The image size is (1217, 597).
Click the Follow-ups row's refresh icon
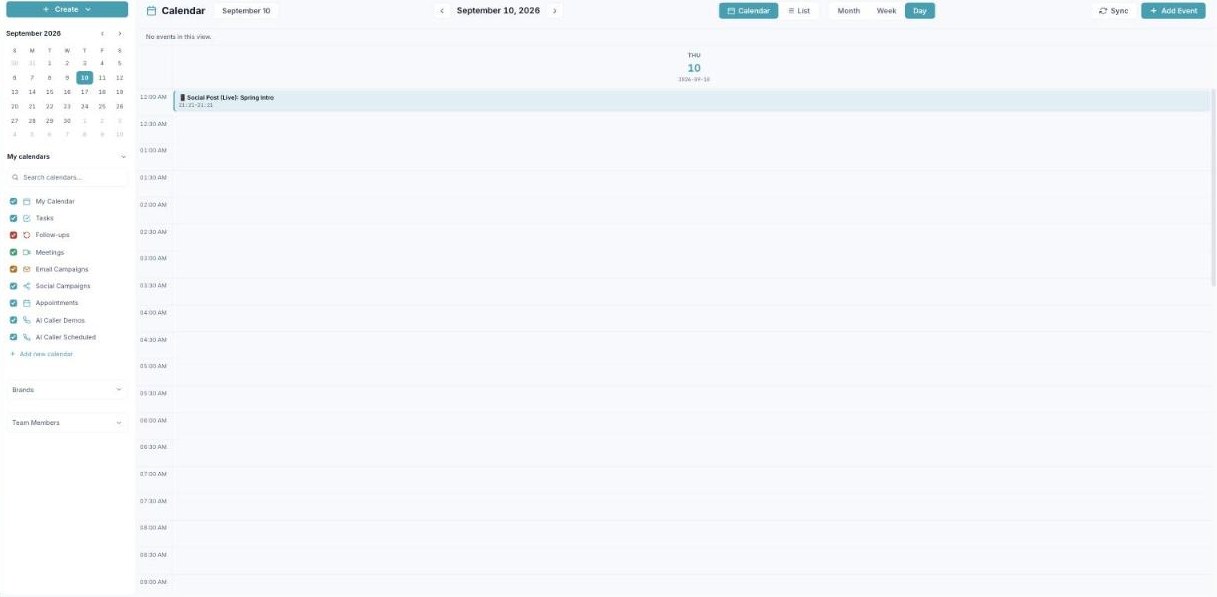click(x=27, y=235)
